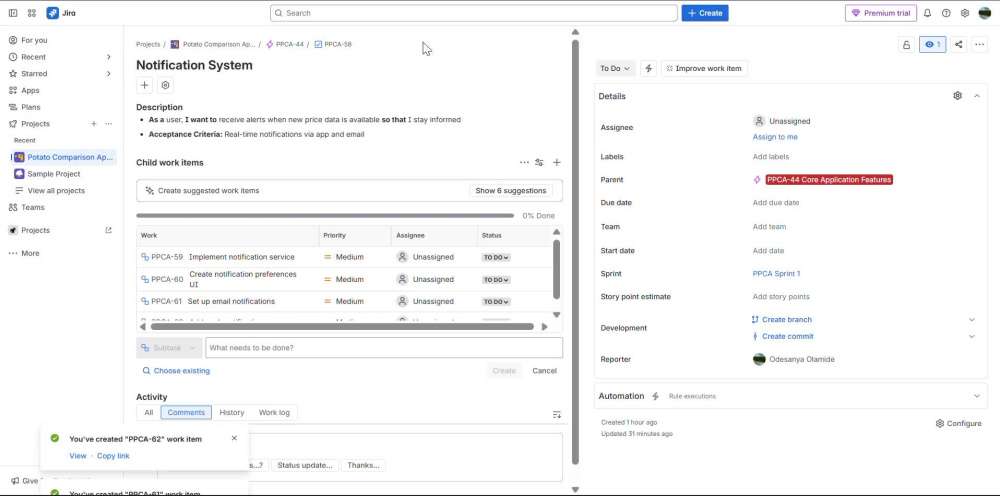Expand Create commit options chevron
The width and height of the screenshot is (1000, 496).
coord(972,336)
